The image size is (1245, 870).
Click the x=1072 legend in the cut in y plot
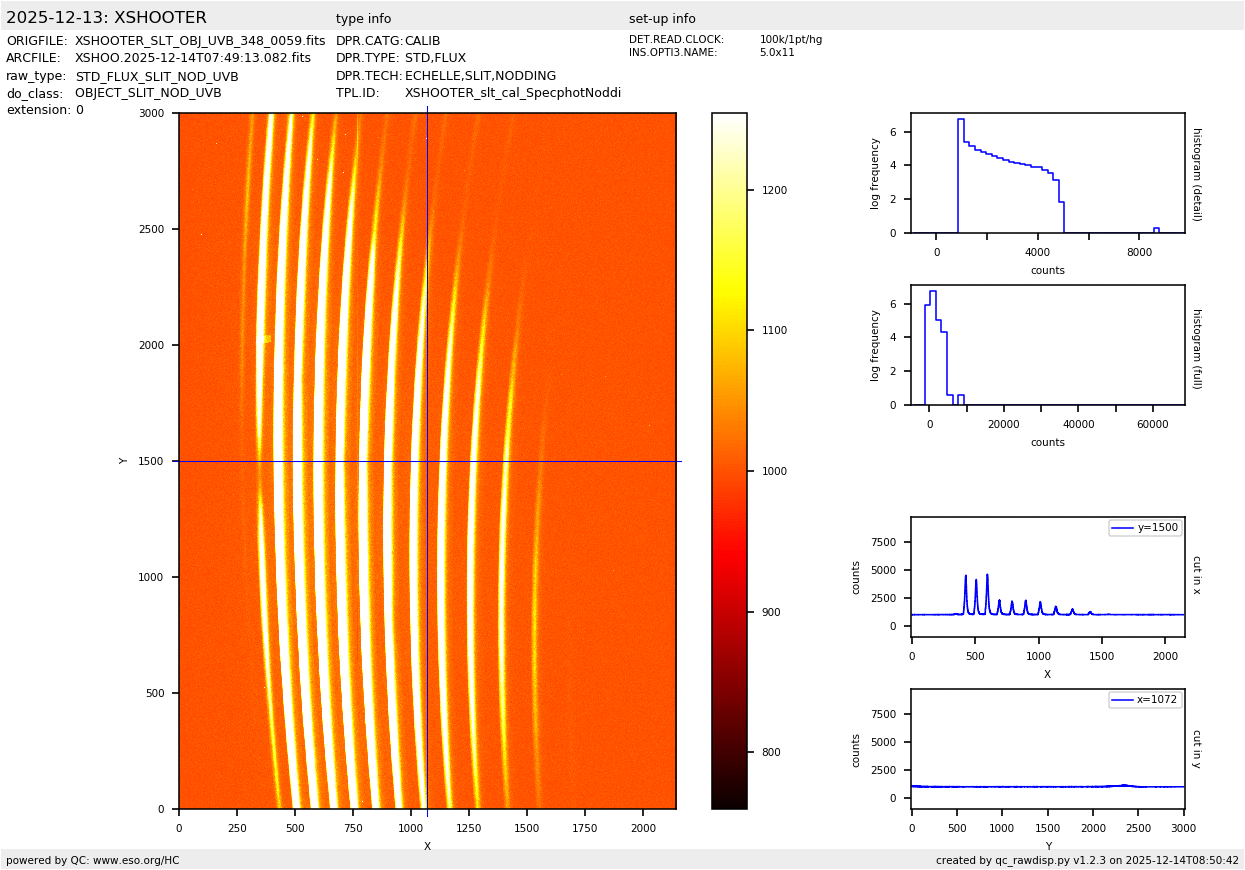pos(1144,700)
